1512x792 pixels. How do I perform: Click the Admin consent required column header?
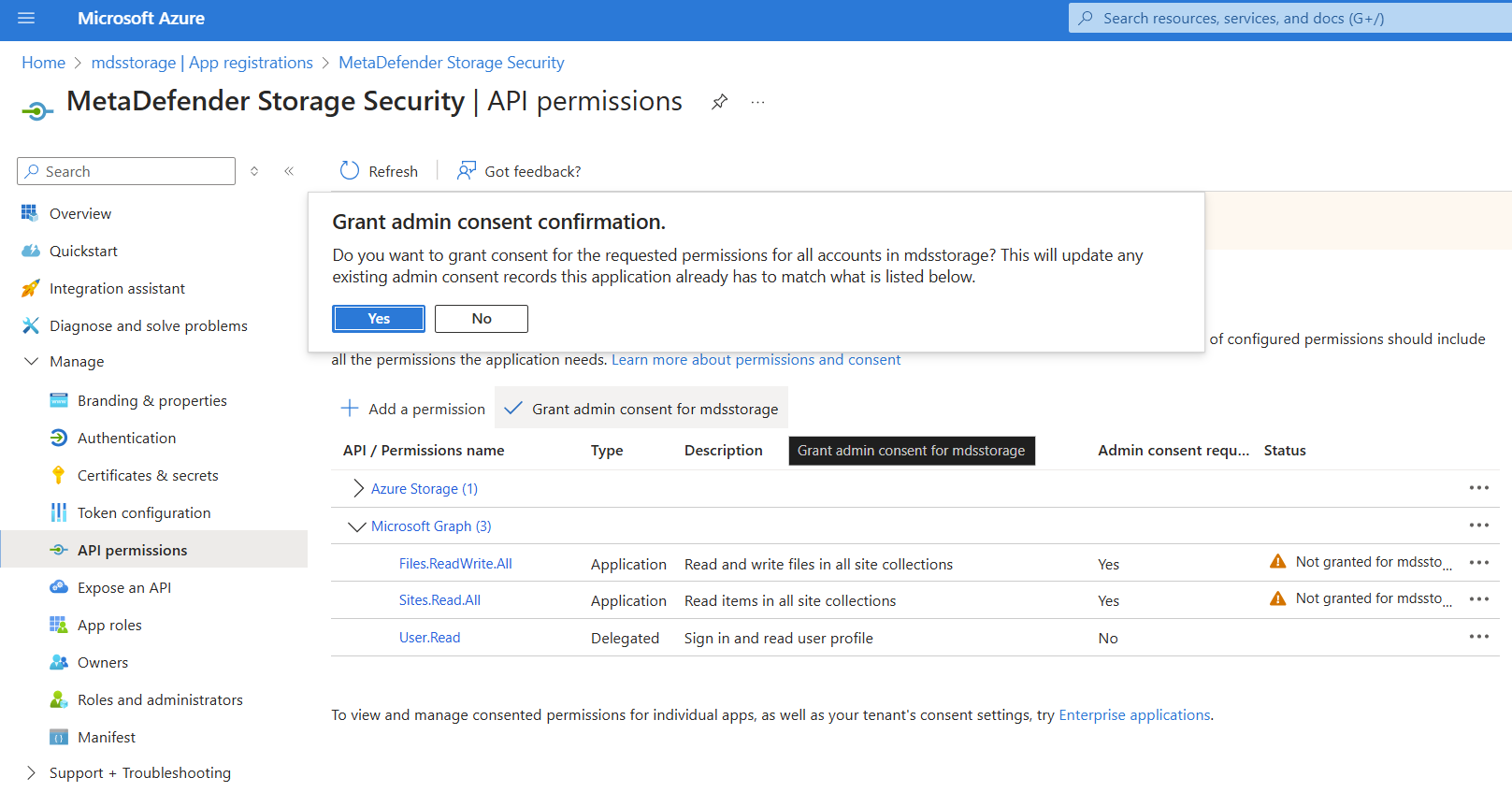pyautogui.click(x=1174, y=450)
